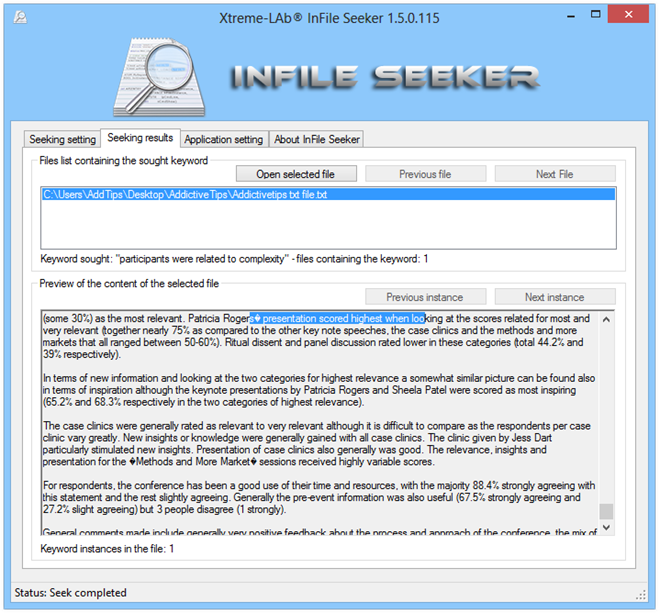Viewport: 660px width, 613px height.
Task: Click the paragraph starting 'In terms of new information'
Action: pos(319,390)
